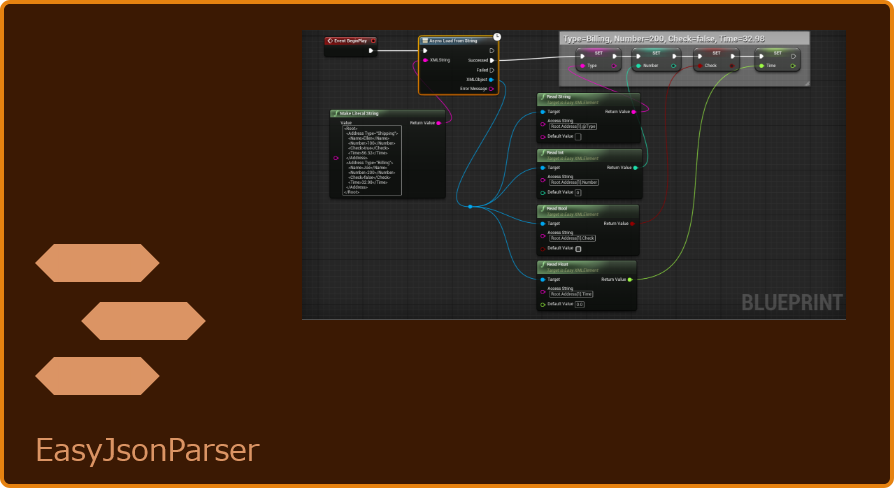This screenshot has height=488, width=894.
Task: Click Read Float Target pin
Action: 543,280
